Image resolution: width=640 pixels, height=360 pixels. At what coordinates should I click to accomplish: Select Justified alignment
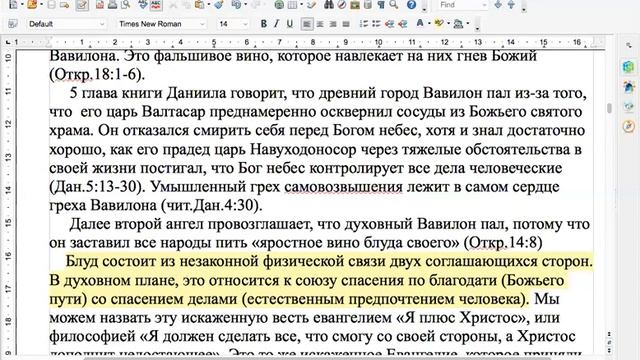point(346,24)
